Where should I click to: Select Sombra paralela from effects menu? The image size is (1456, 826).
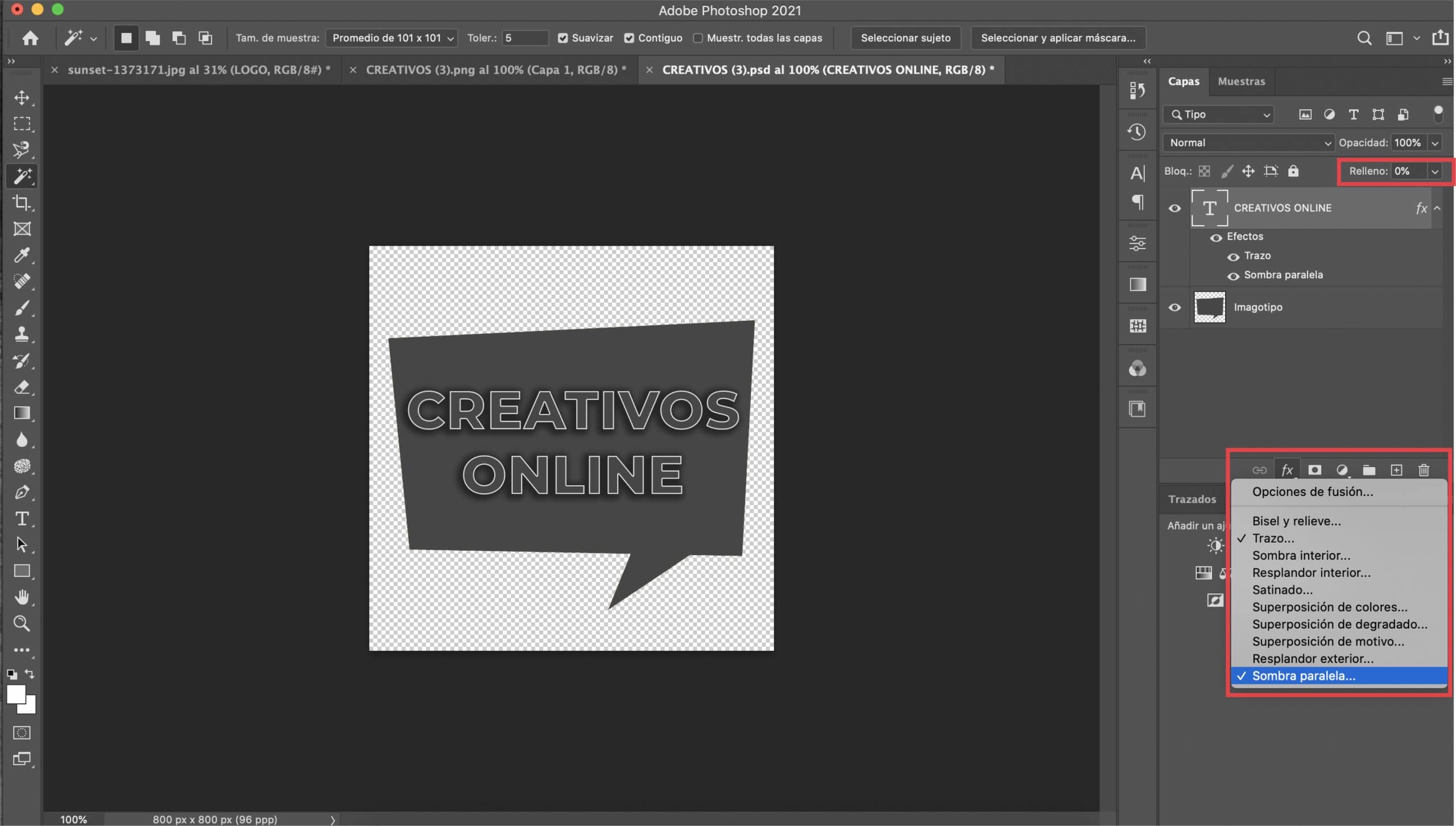[x=1304, y=675]
